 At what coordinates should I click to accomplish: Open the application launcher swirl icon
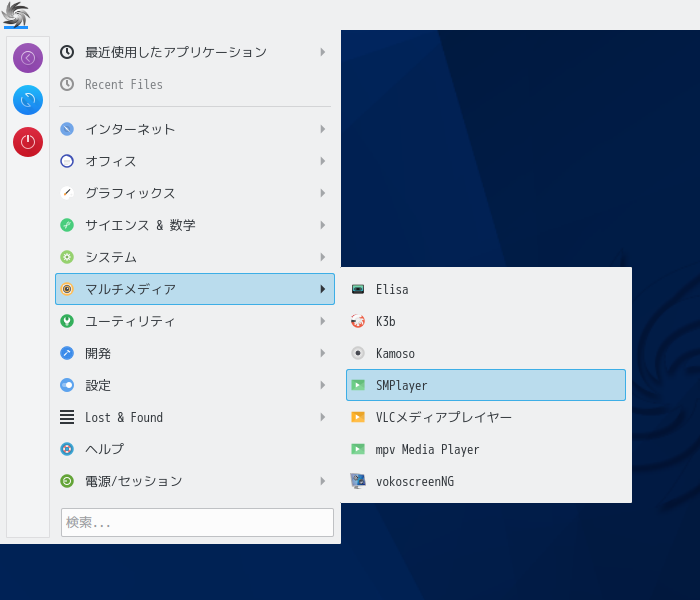click(16, 14)
